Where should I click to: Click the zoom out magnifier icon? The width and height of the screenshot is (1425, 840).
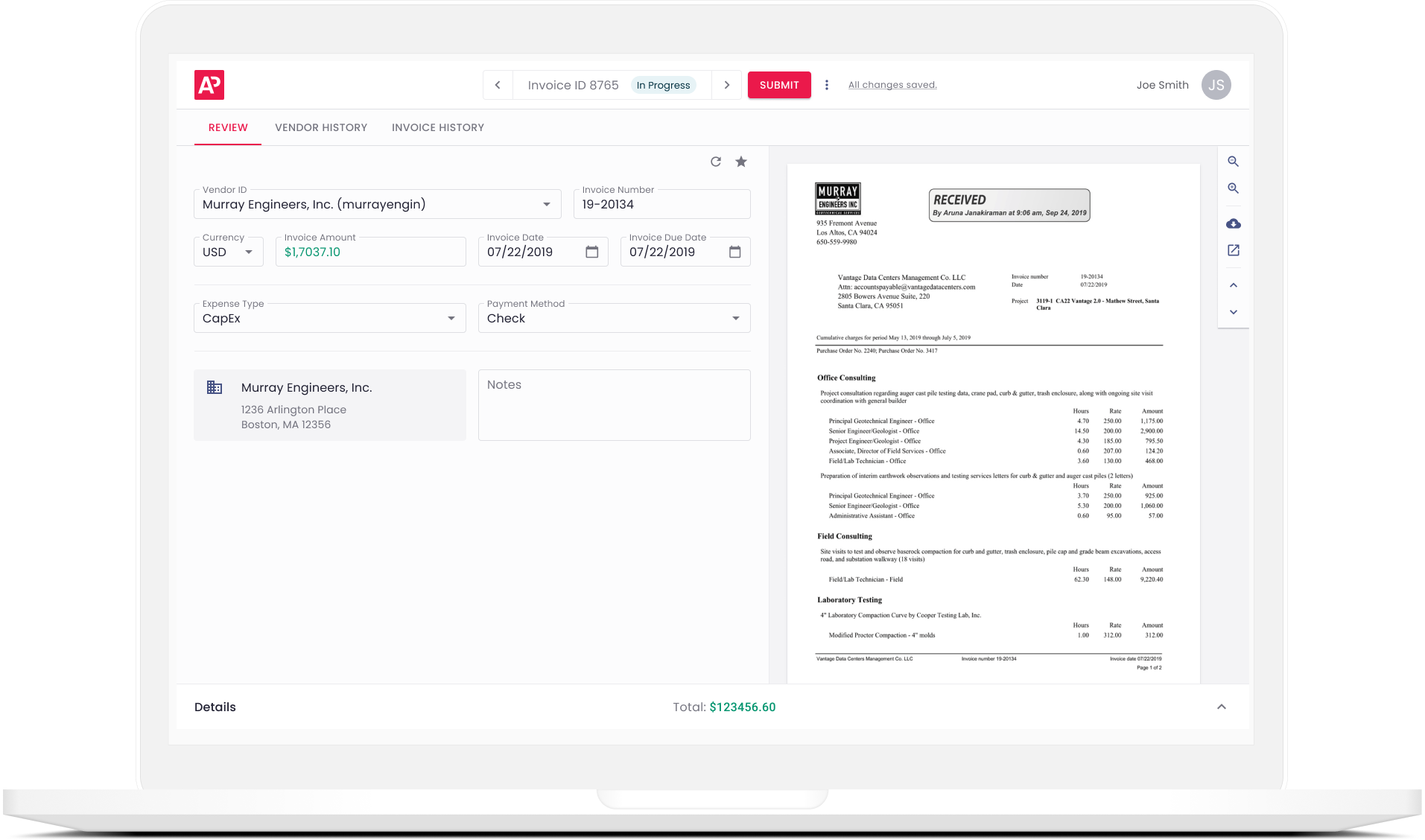[1234, 162]
